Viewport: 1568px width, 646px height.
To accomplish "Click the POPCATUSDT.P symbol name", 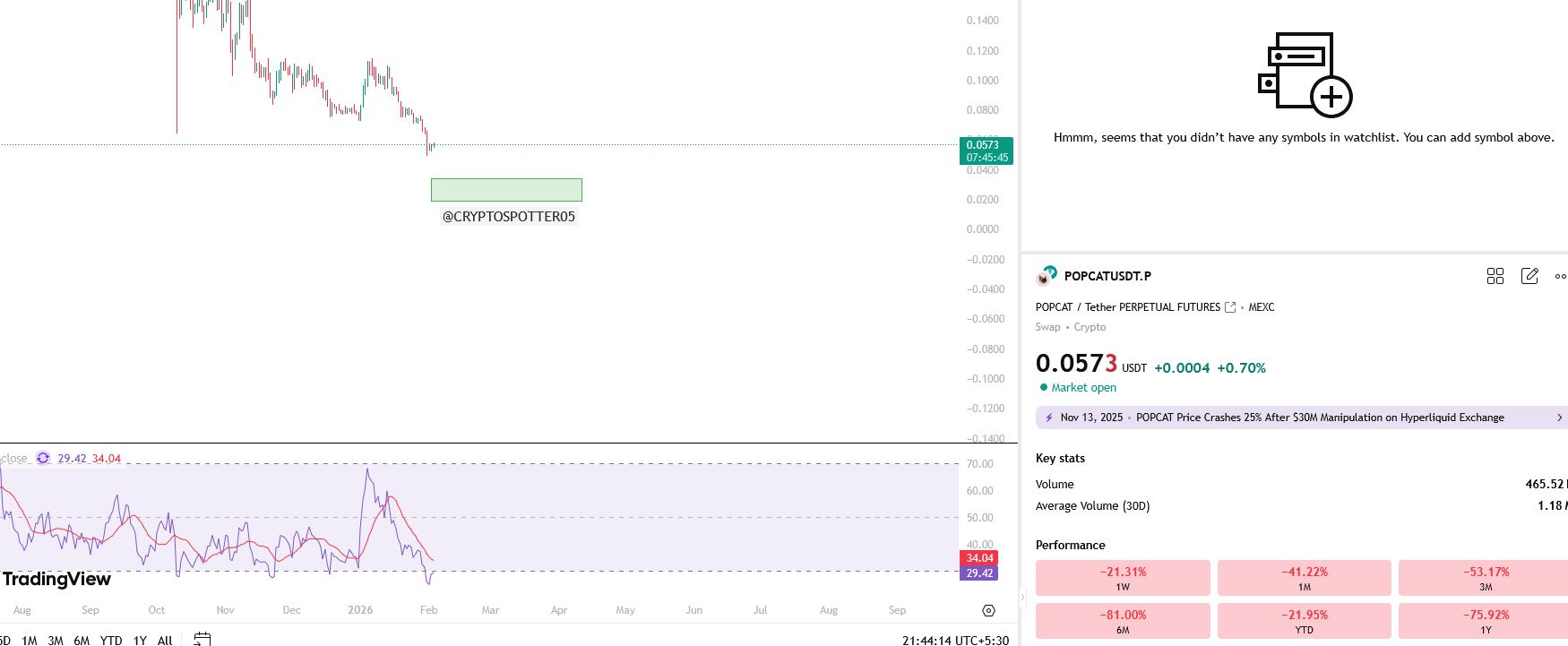I will click(x=1107, y=276).
